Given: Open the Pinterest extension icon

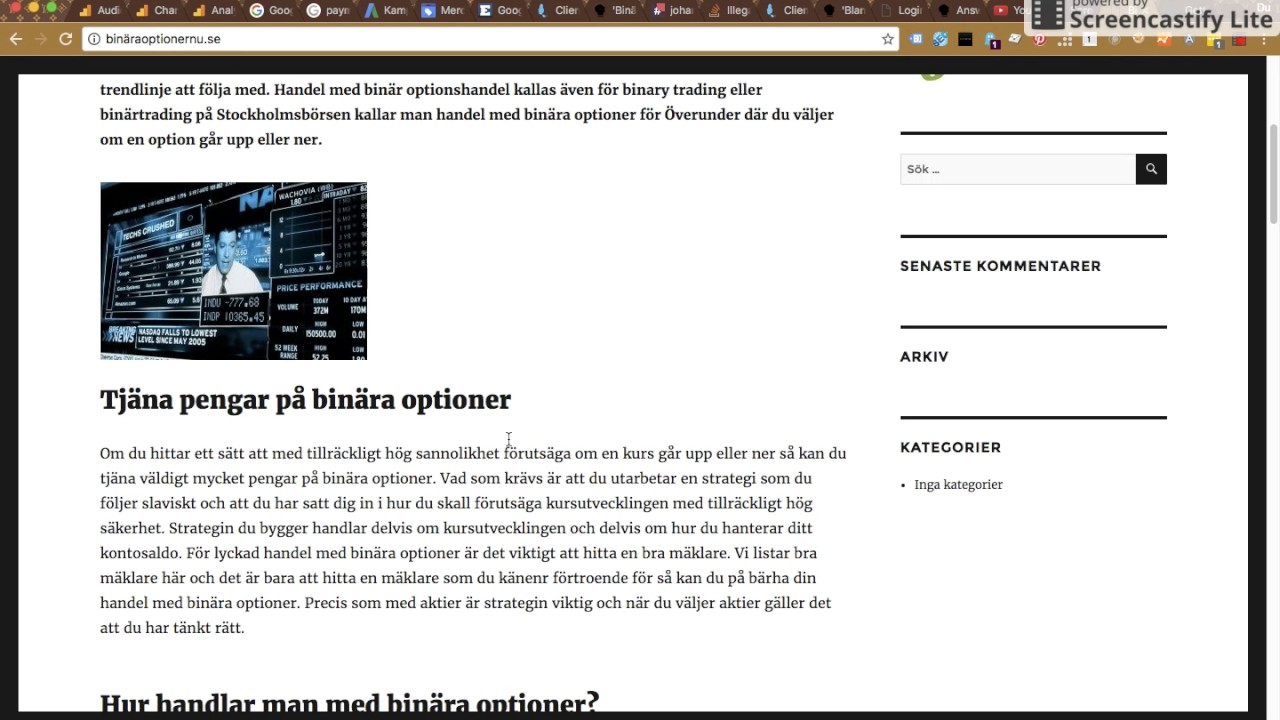Looking at the screenshot, I should point(1039,39).
